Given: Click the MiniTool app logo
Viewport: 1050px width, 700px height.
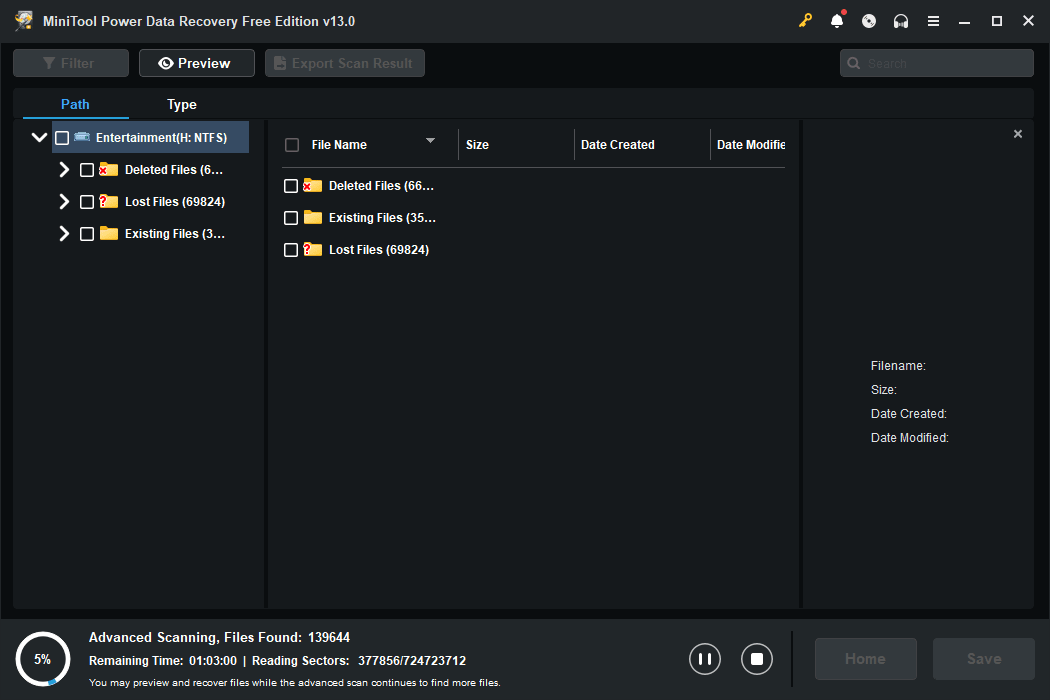Looking at the screenshot, I should pos(24,21).
